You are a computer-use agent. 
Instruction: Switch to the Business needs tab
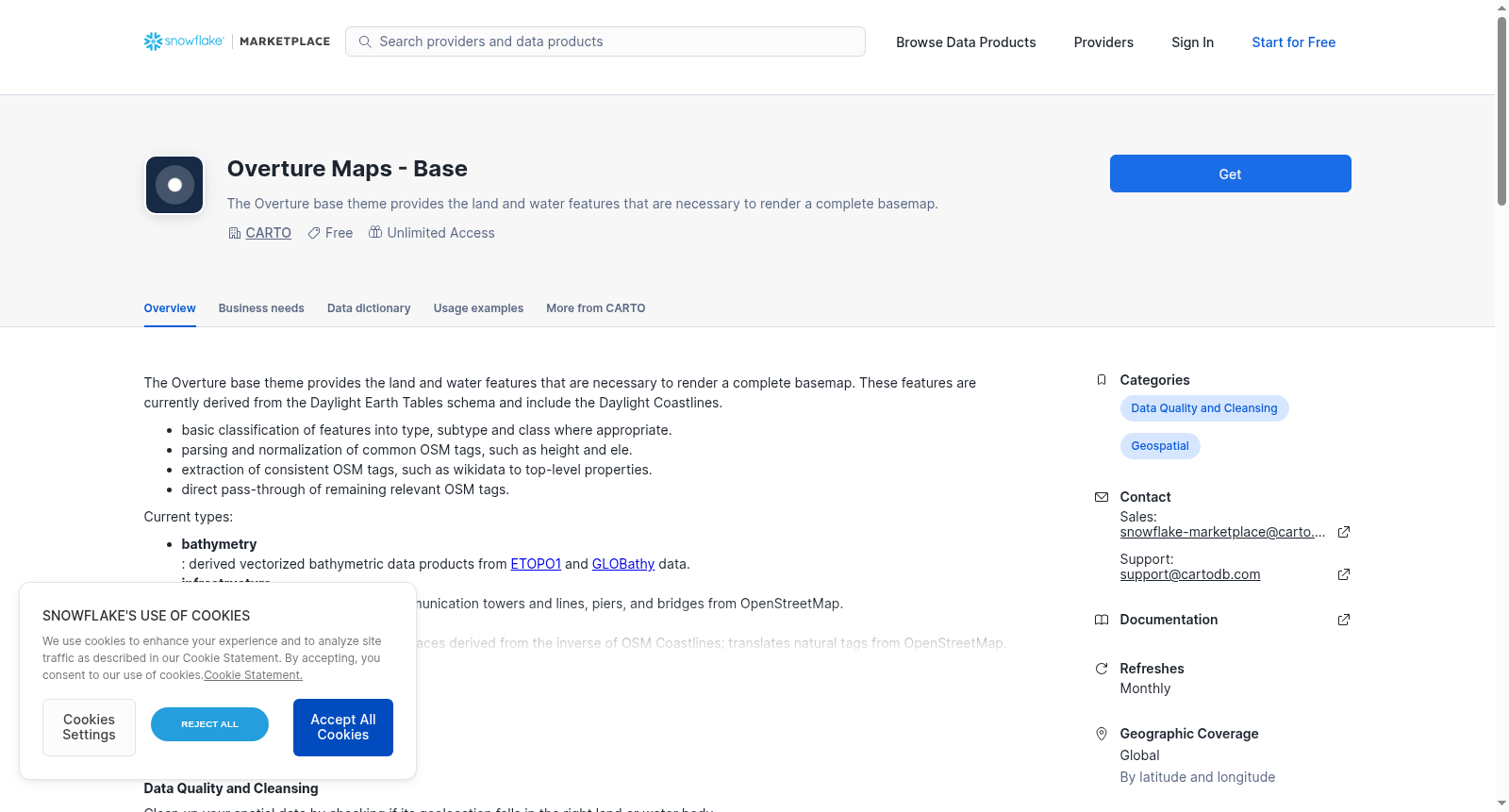click(261, 308)
